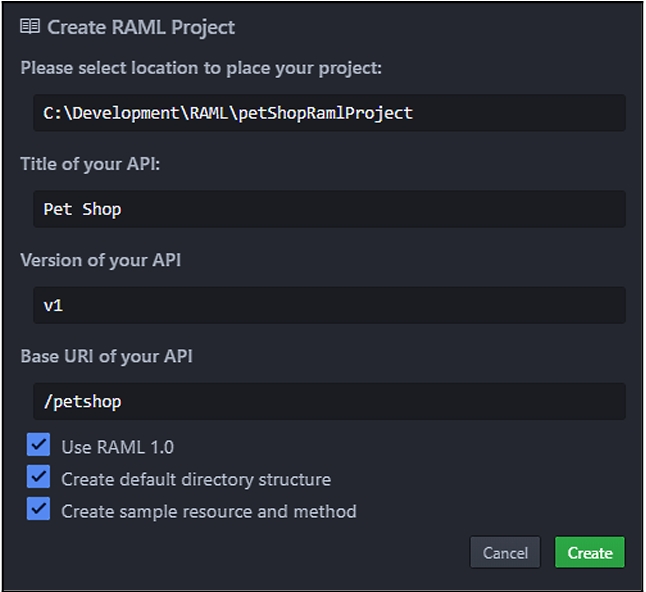Focus the API title field containing Pet Shop
Viewport: 646px width, 592px height.
point(328,209)
